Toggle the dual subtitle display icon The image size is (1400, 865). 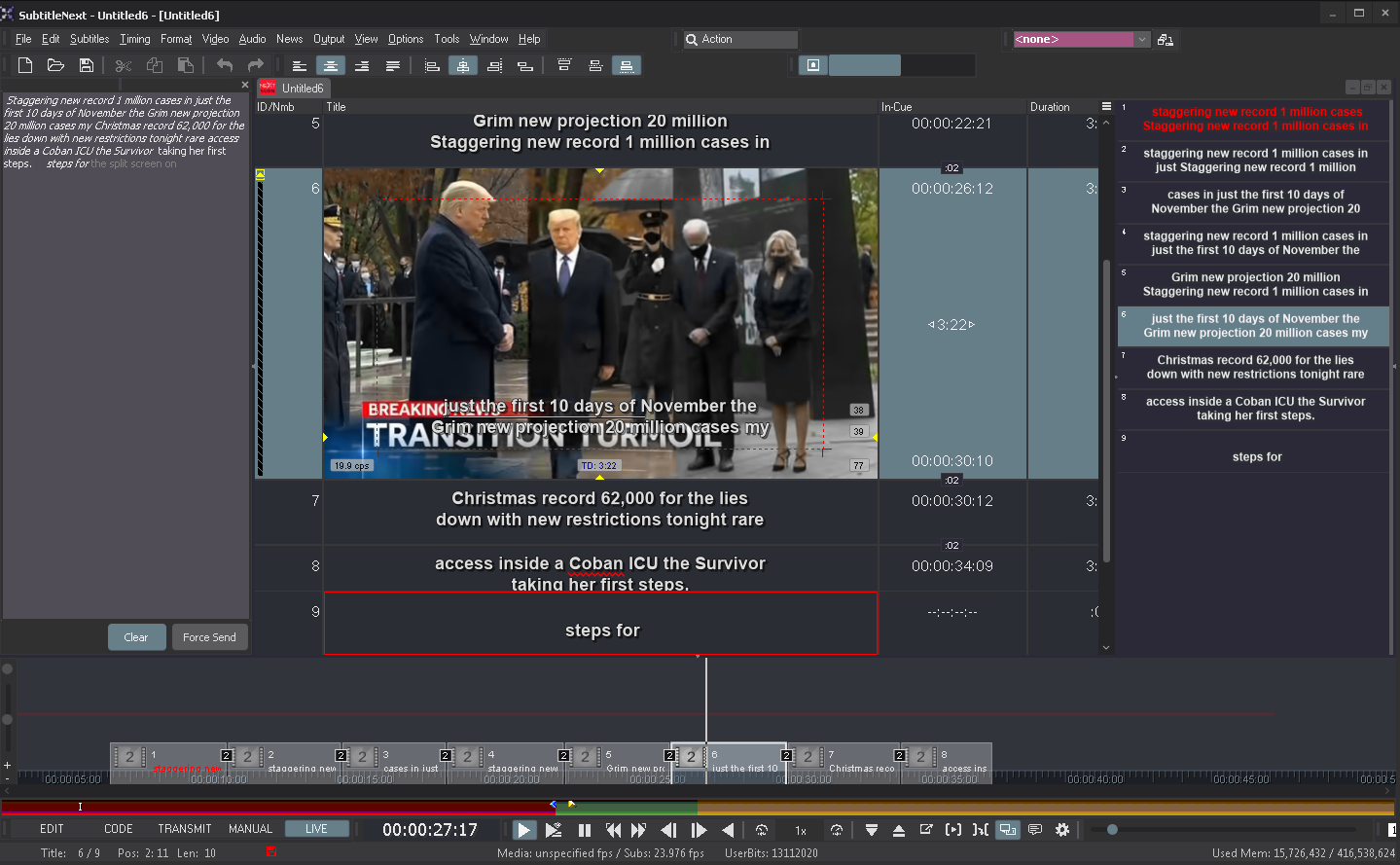coord(1008,830)
